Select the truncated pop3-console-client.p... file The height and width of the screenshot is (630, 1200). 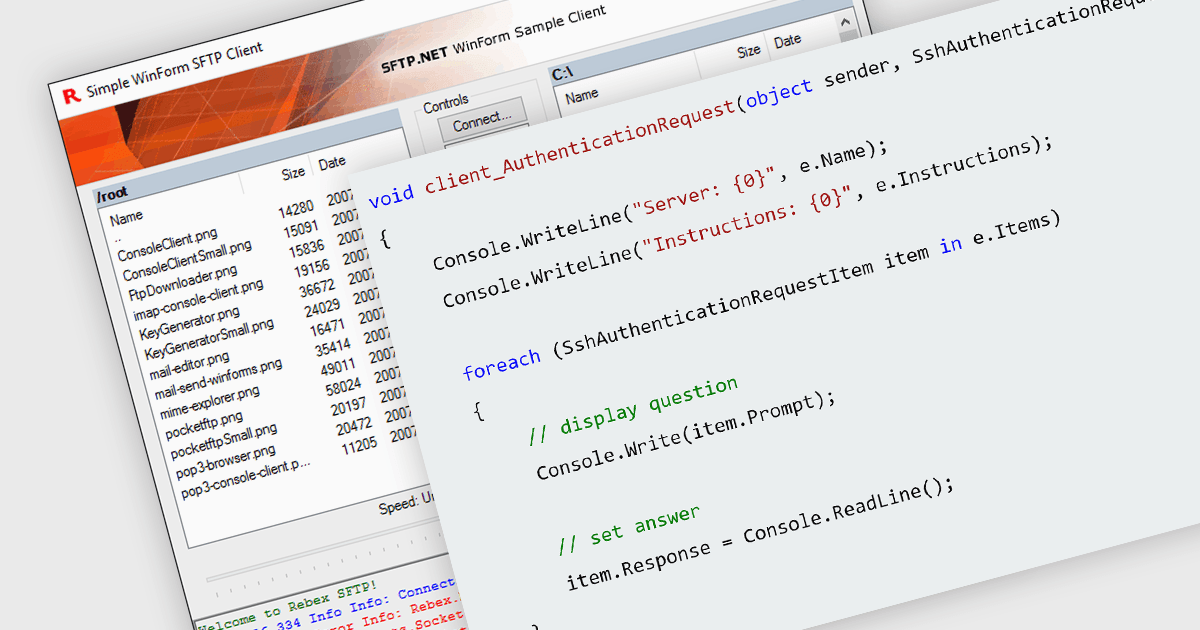point(247,478)
